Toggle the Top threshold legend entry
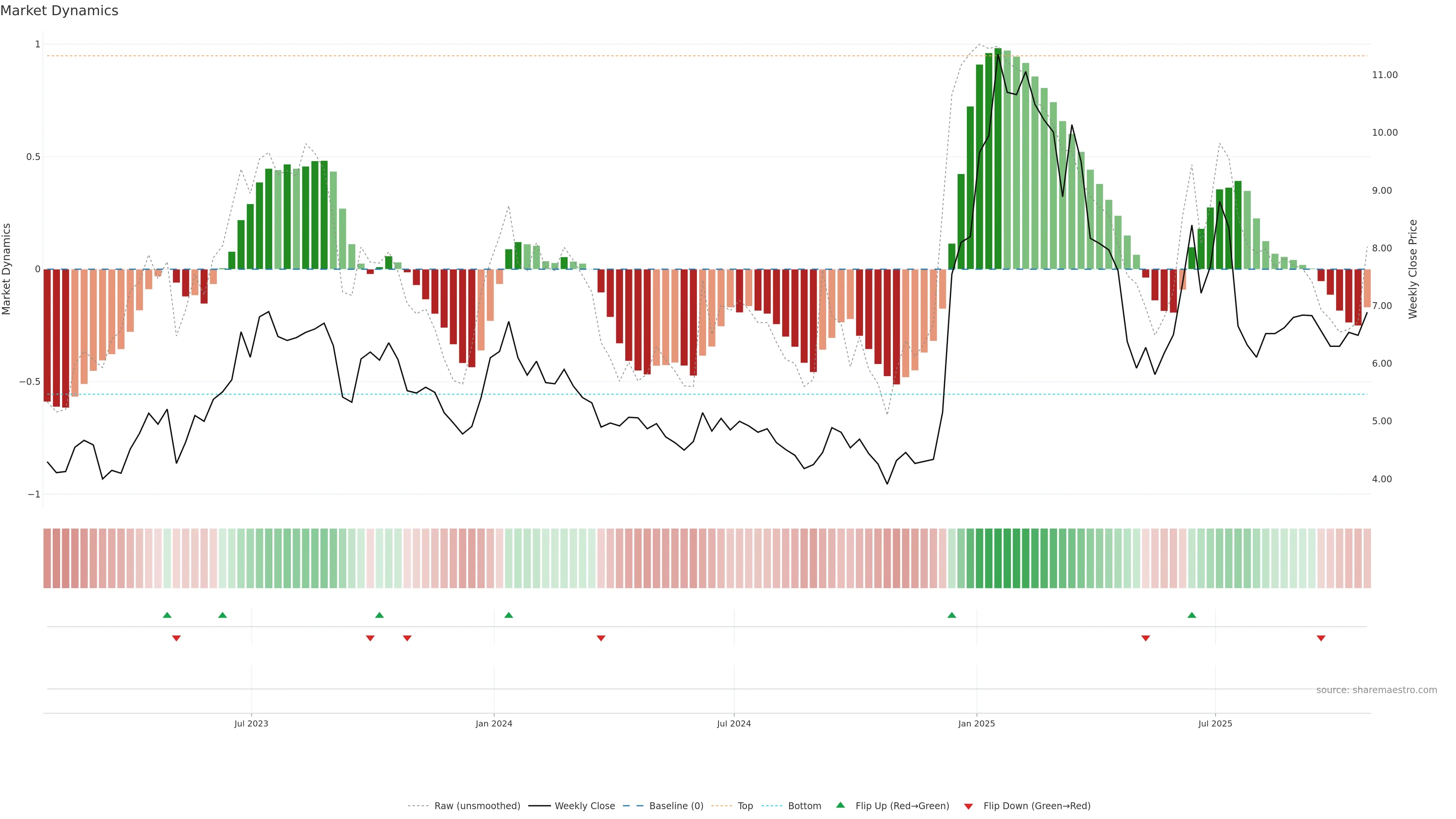Screen dimensions: 1456x819 [x=745, y=806]
